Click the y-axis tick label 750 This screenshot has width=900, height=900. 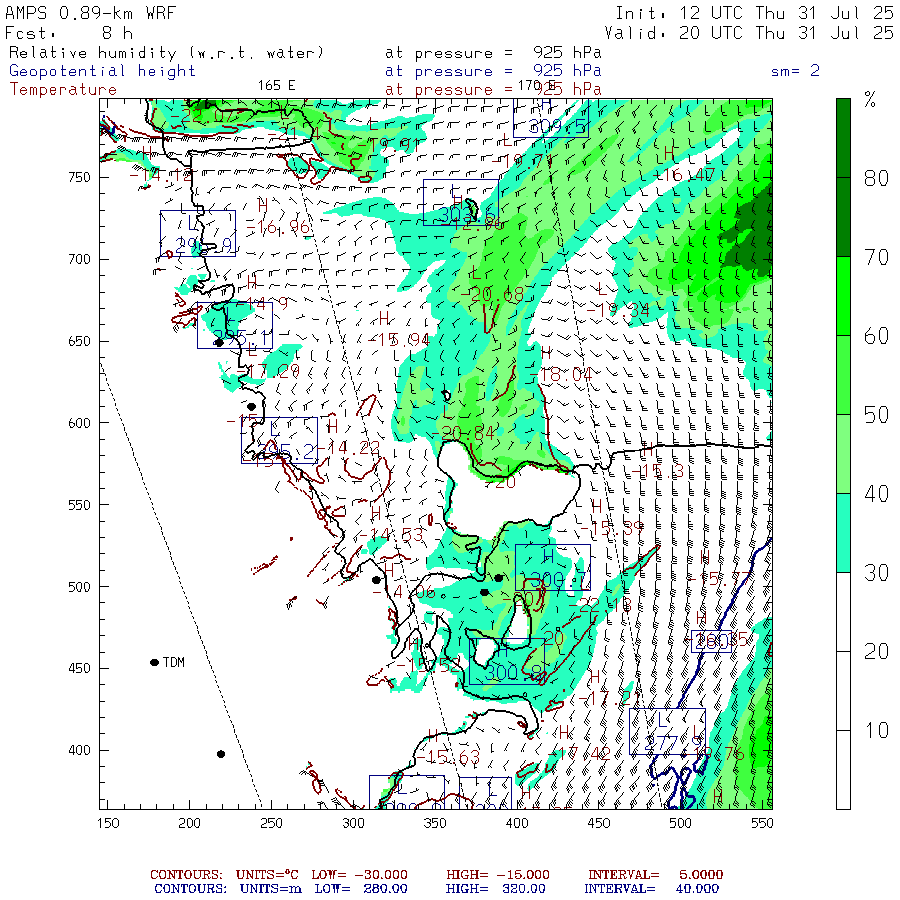pos(79,177)
